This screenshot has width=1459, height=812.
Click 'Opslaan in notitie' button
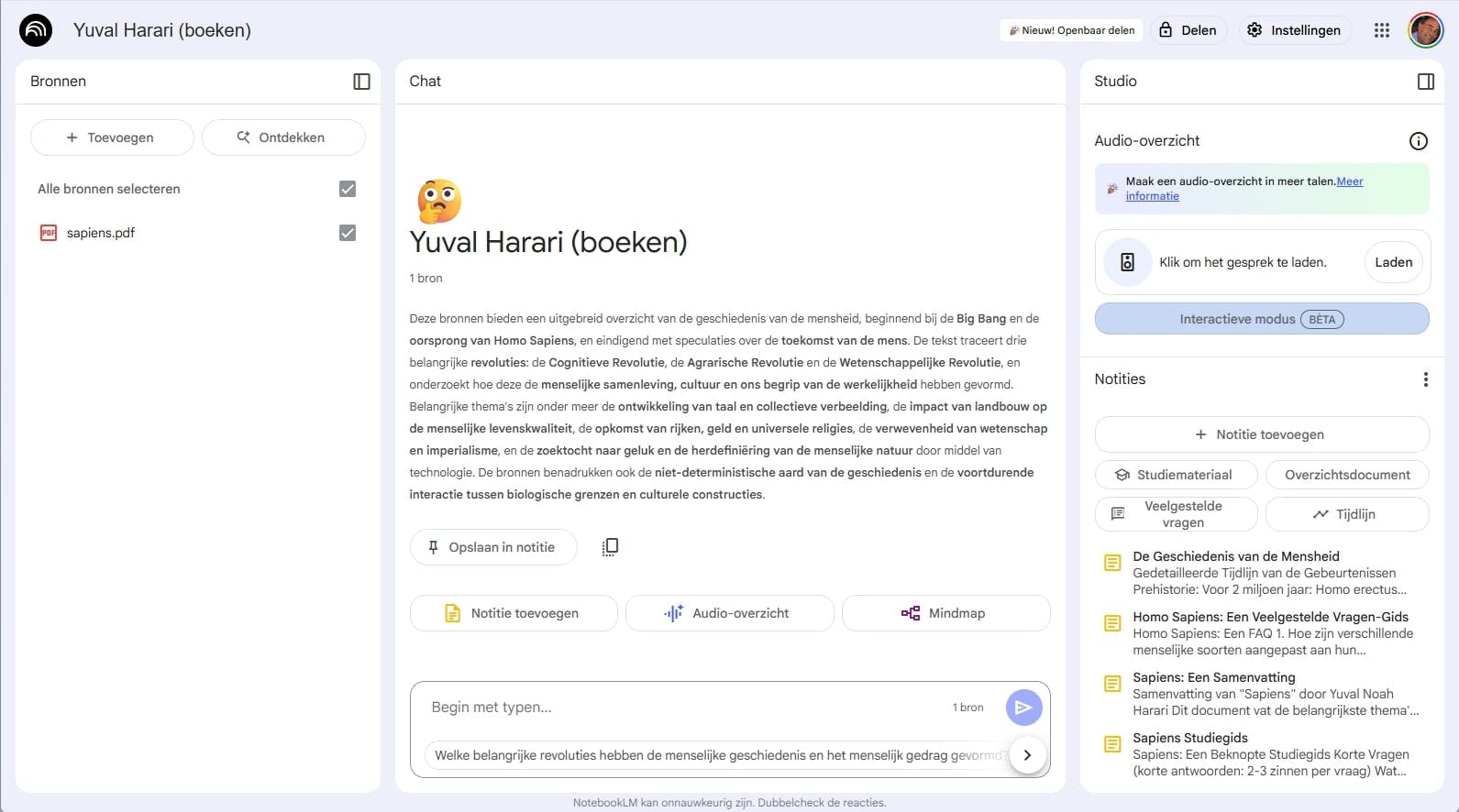pyautogui.click(x=493, y=547)
